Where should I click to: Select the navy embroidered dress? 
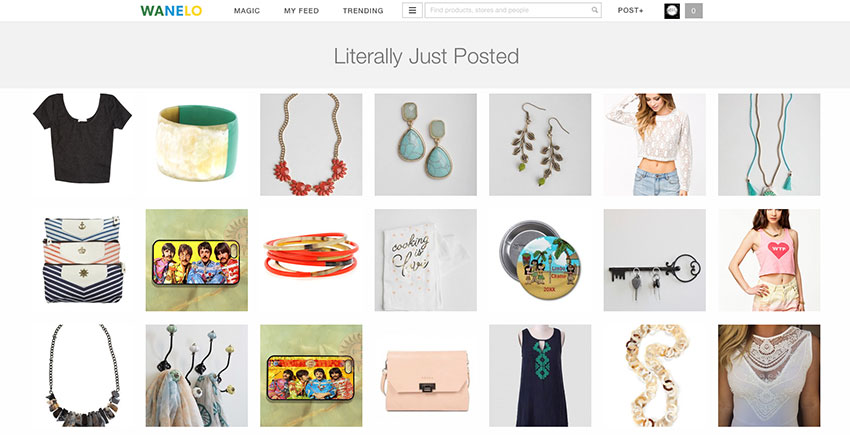click(540, 375)
